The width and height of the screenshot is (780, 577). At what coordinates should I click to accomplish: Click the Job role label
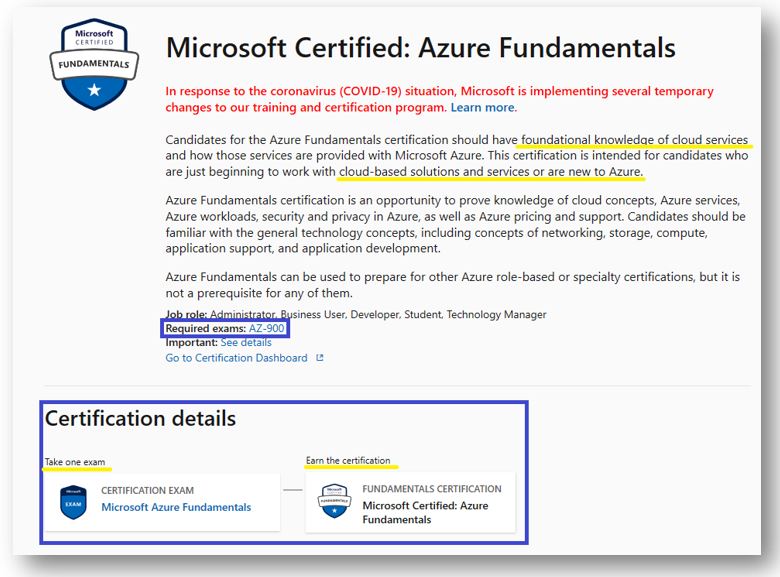(187, 314)
